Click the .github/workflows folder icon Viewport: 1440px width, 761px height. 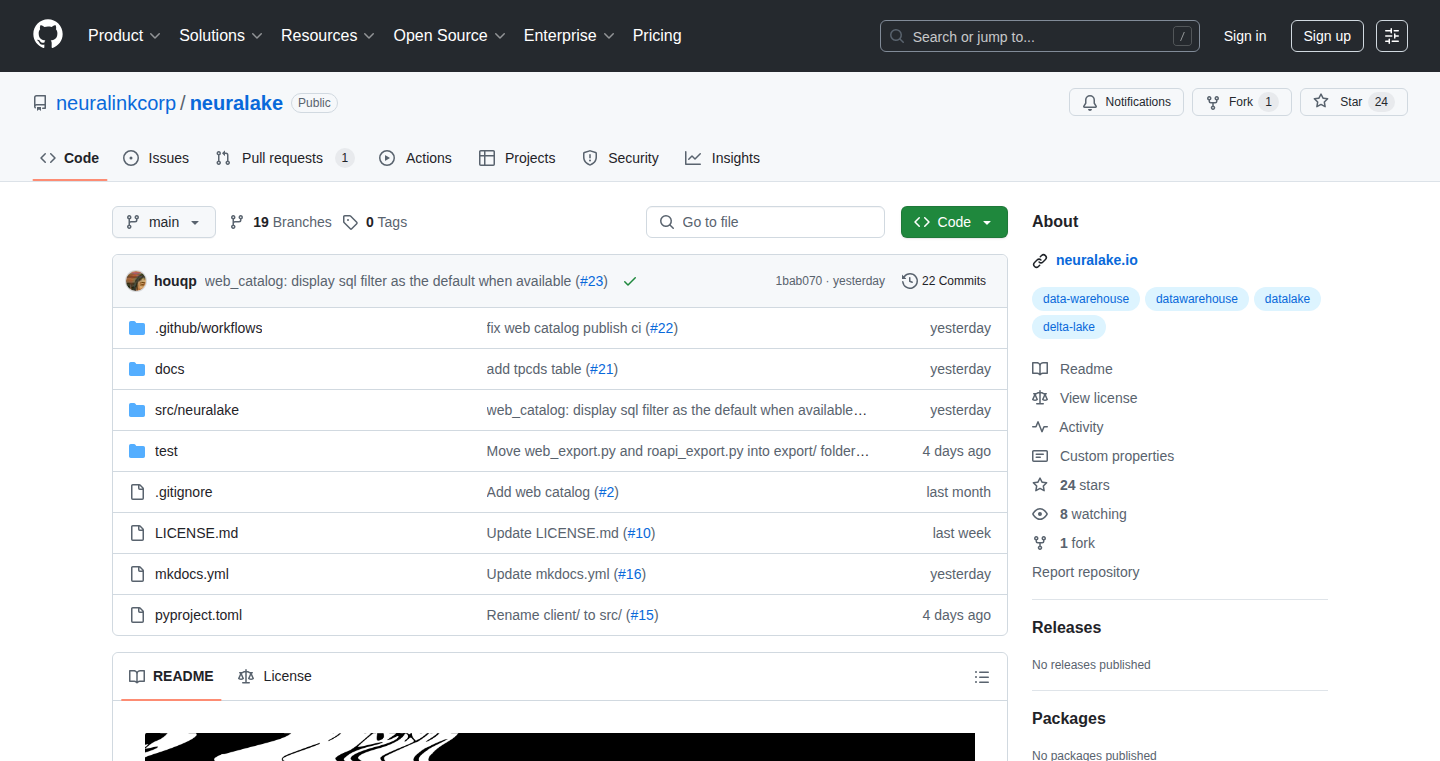137,328
